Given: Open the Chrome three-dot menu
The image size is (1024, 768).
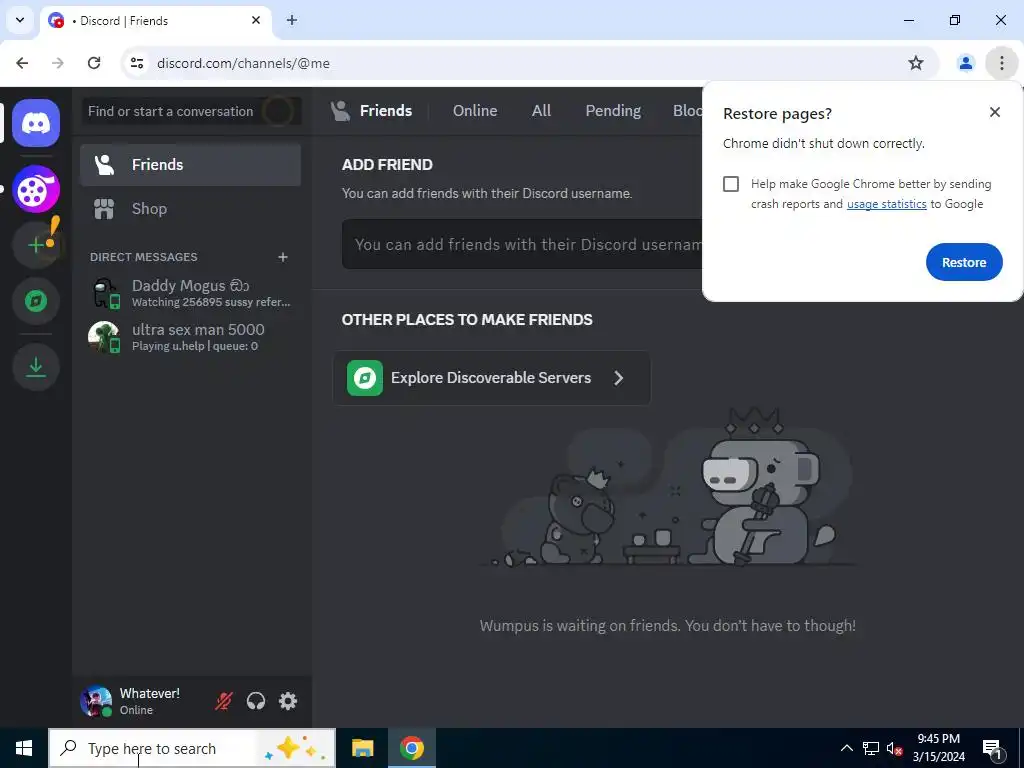Looking at the screenshot, I should 1001,63.
